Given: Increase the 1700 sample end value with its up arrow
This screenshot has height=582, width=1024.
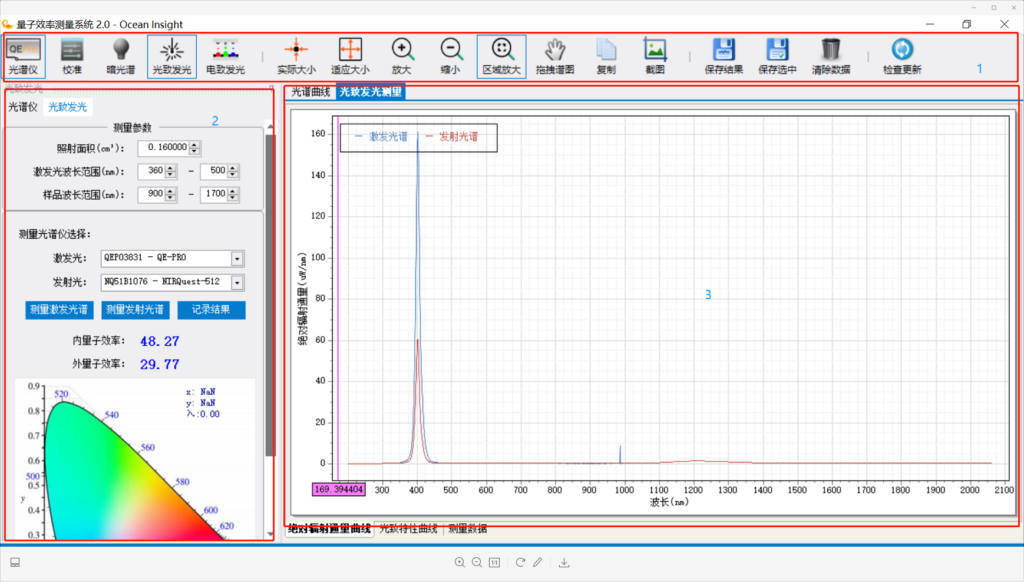Looking at the screenshot, I should 233,191.
